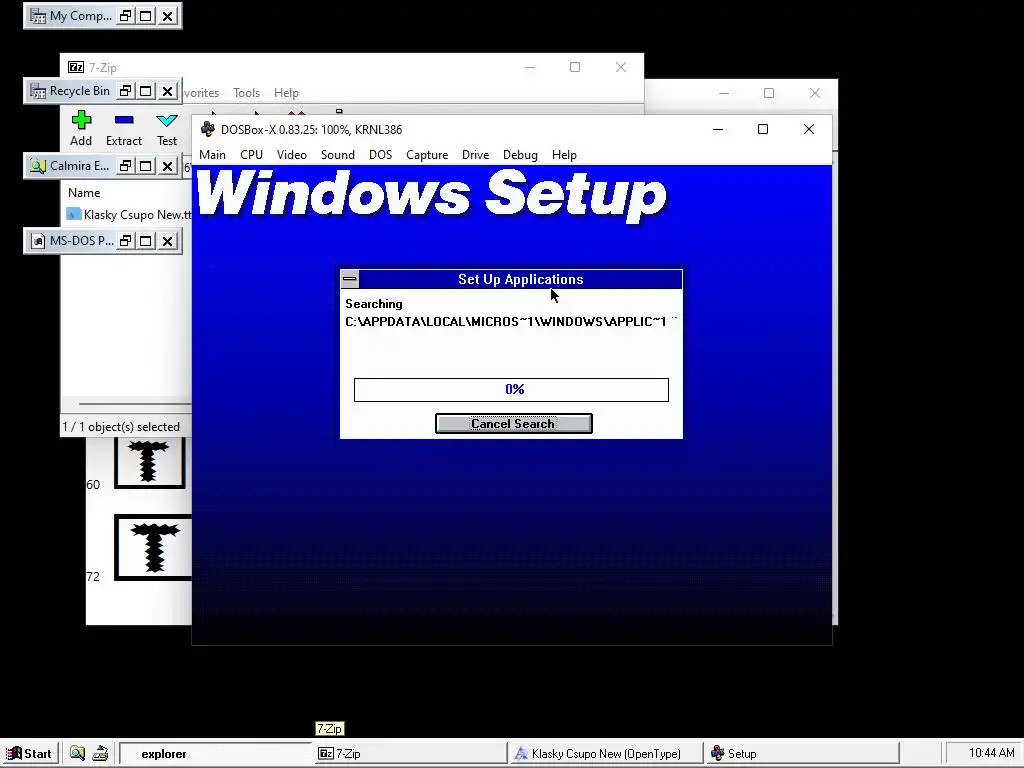Open the Debug menu in DOSBox-X

tap(520, 155)
